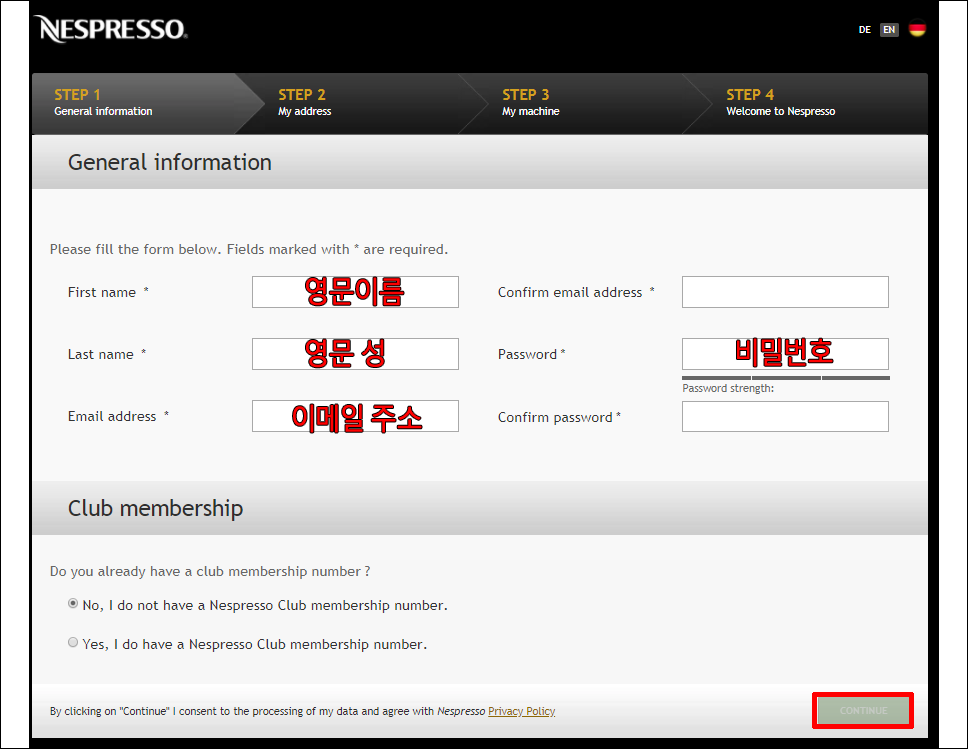Click the Nespresso logo
968x749 pixels.
coord(111,29)
